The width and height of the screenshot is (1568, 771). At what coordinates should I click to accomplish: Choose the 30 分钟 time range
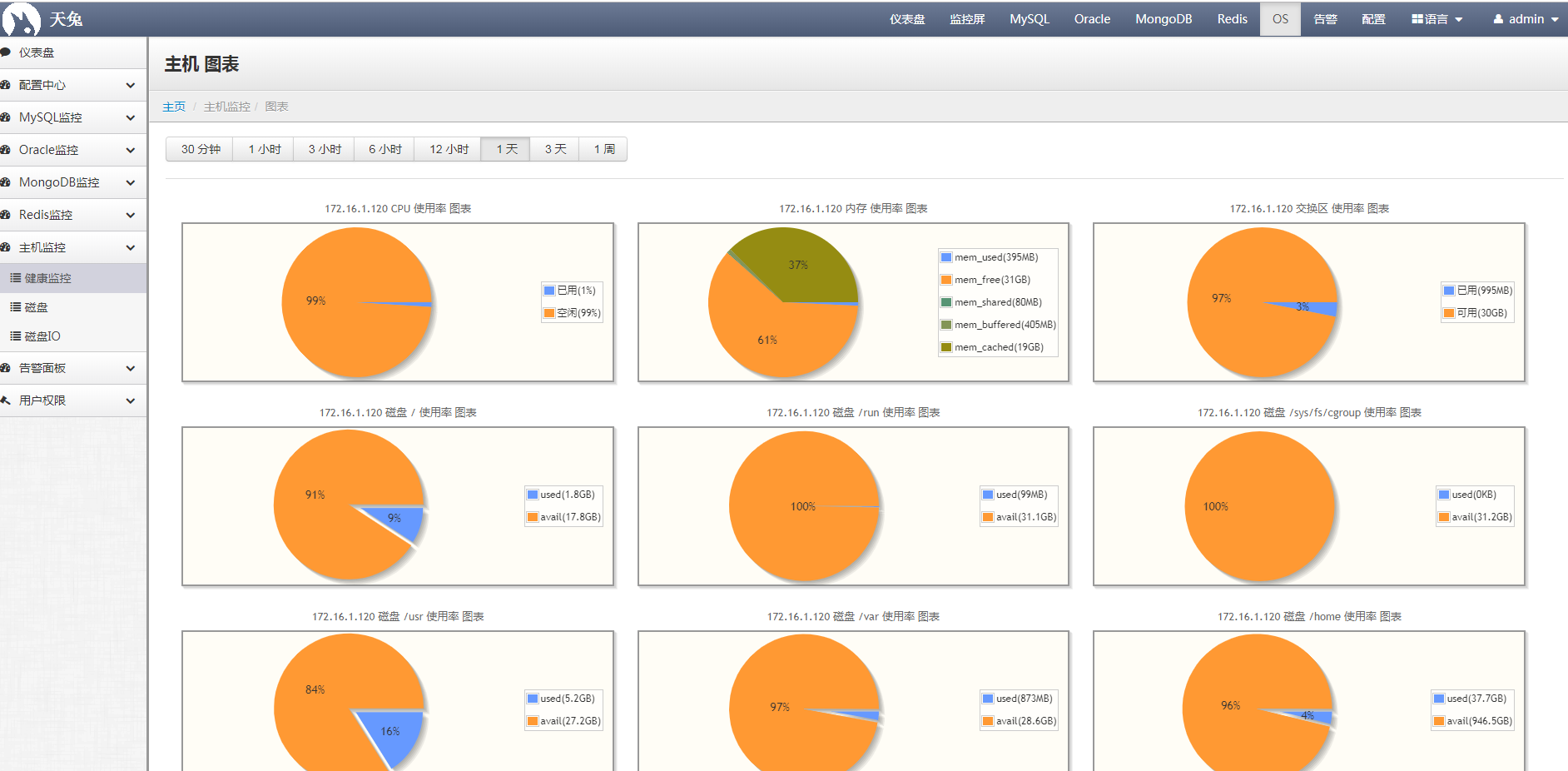click(201, 149)
